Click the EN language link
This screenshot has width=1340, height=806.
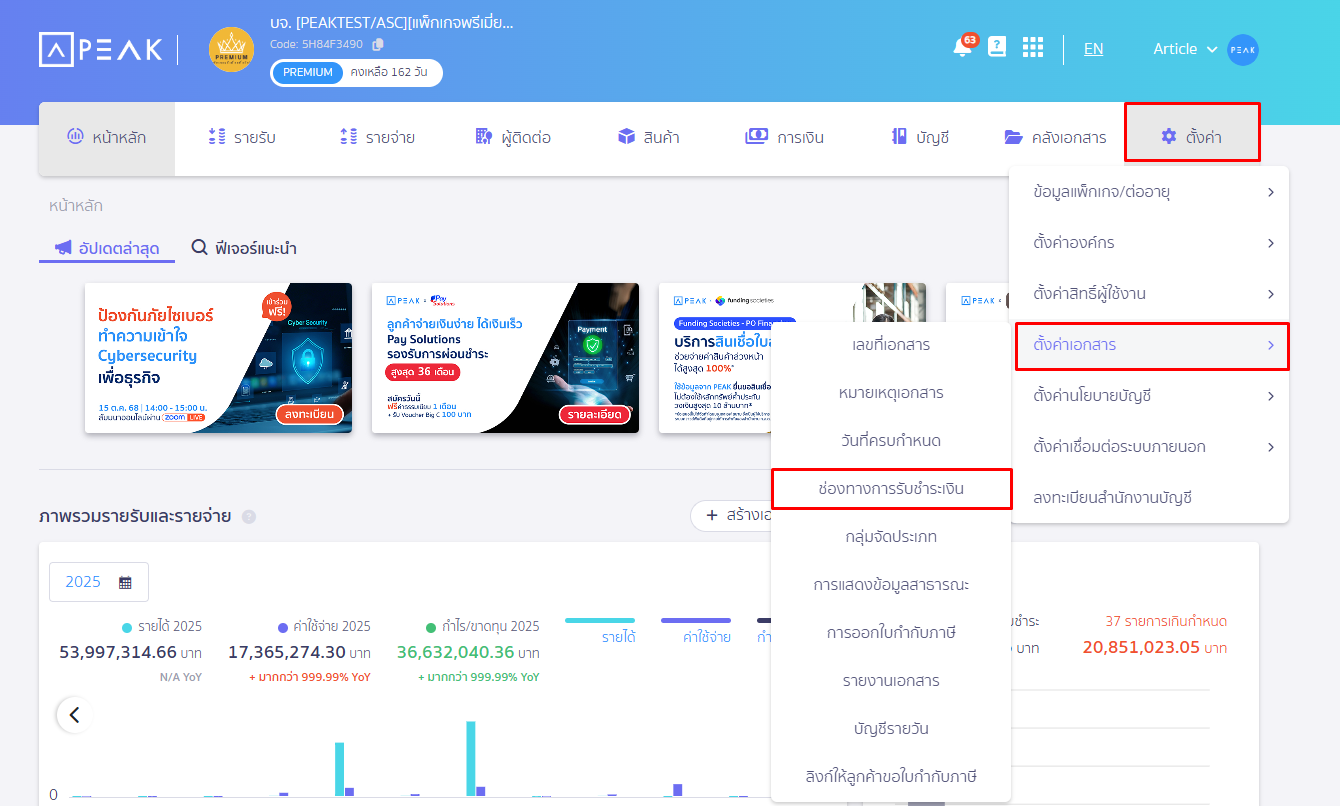click(1093, 48)
